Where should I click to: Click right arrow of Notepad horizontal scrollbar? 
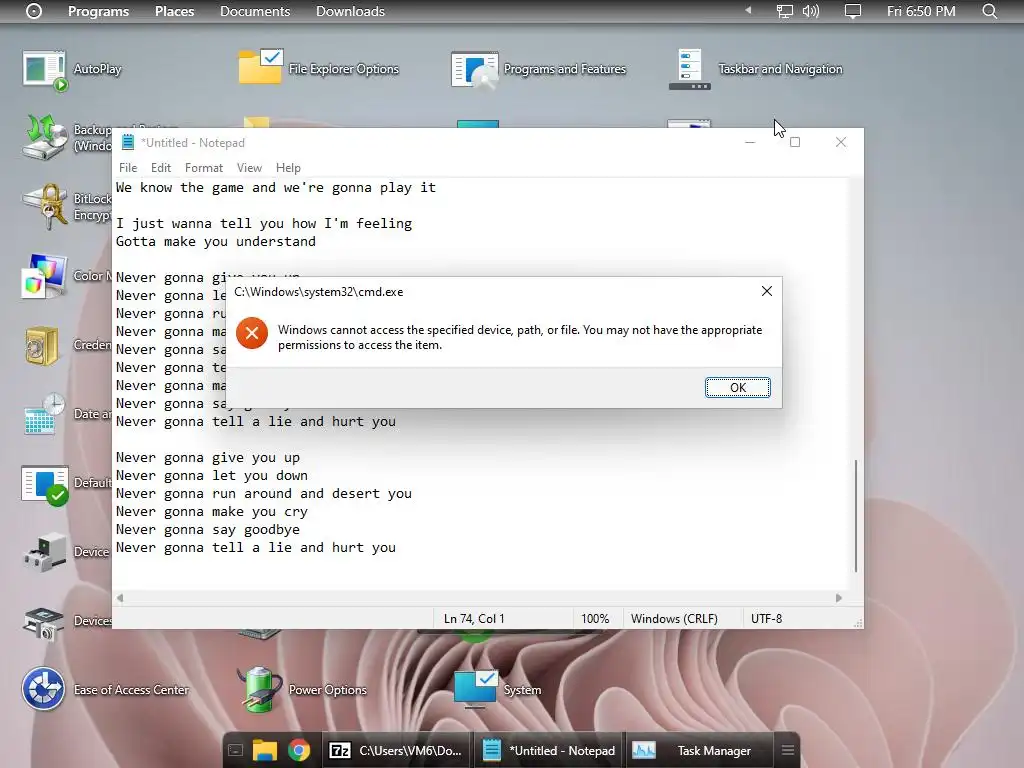click(839, 598)
